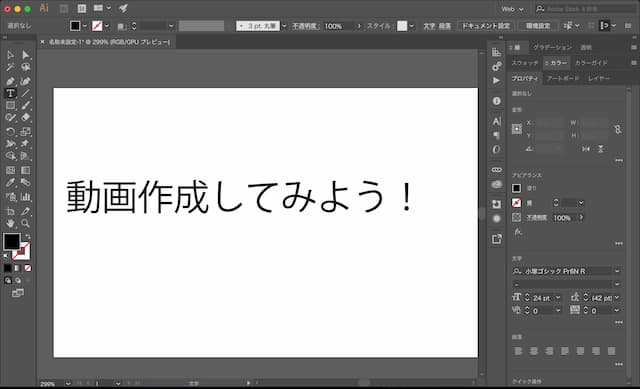Expand the 42 pt leading dropdown
This screenshot has height=389, width=640.
[617, 298]
